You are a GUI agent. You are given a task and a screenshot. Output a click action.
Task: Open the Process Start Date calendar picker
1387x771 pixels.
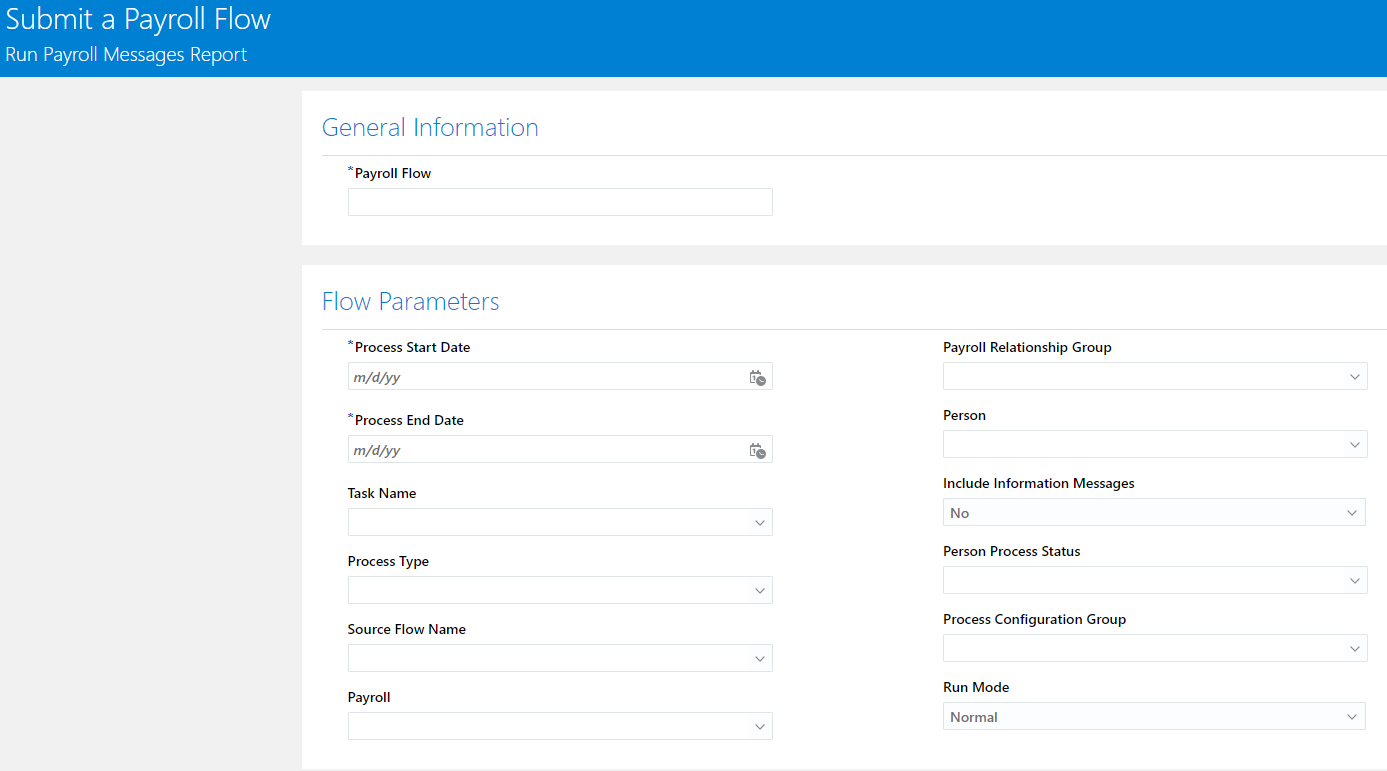tap(758, 377)
